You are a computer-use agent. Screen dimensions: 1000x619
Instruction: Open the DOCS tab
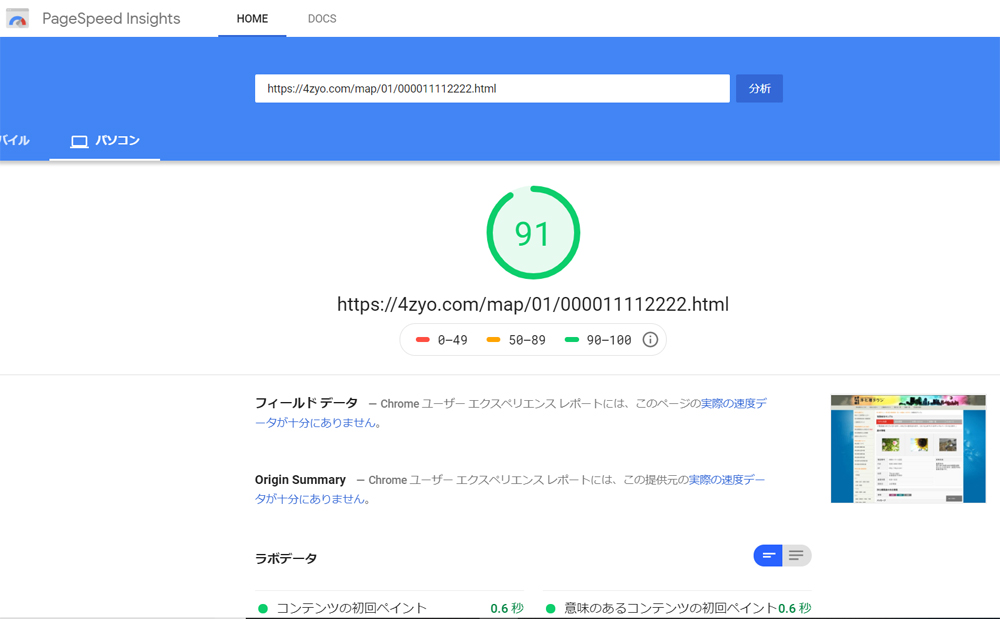tap(322, 18)
